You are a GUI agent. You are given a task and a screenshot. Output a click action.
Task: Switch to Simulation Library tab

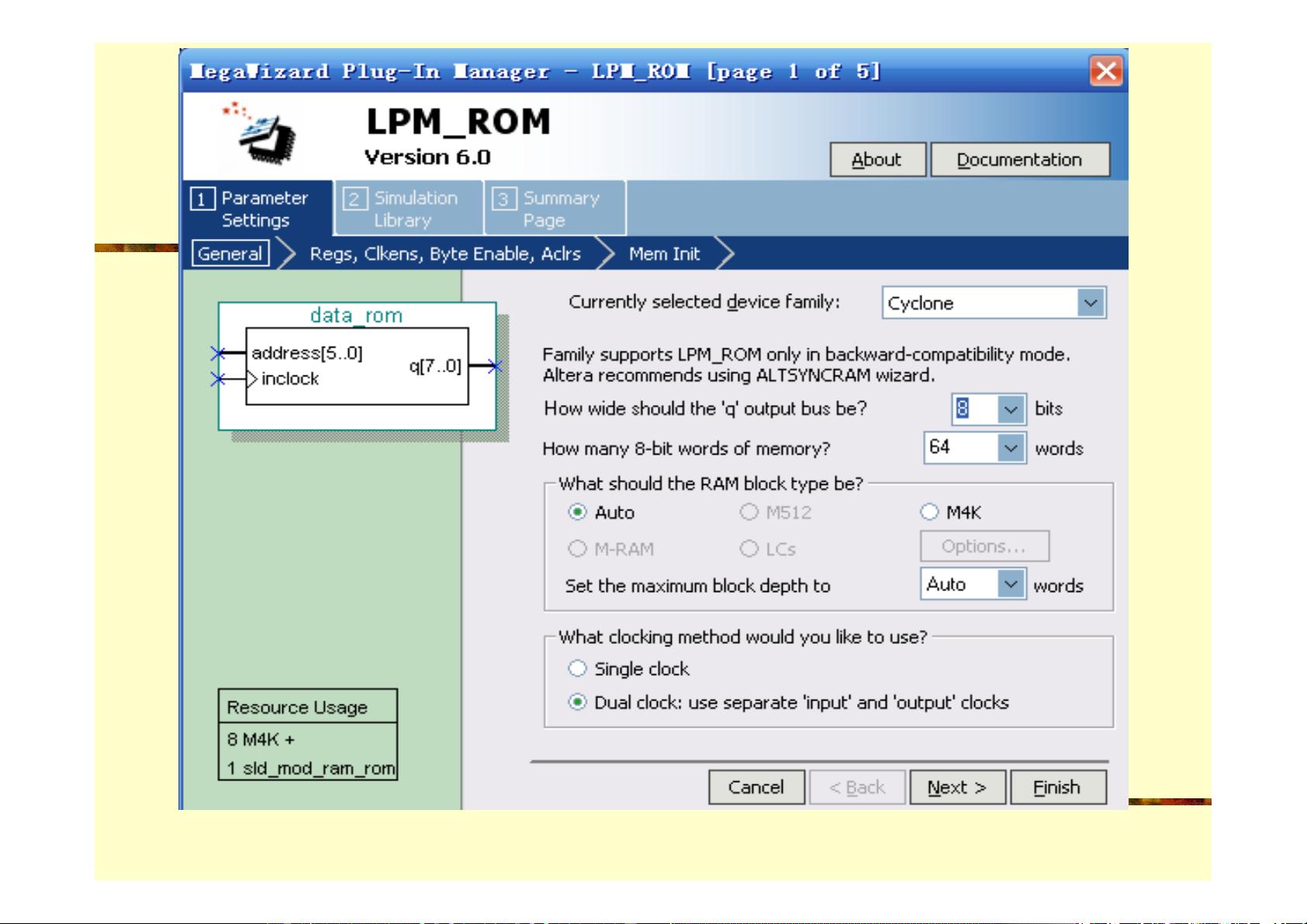408,209
